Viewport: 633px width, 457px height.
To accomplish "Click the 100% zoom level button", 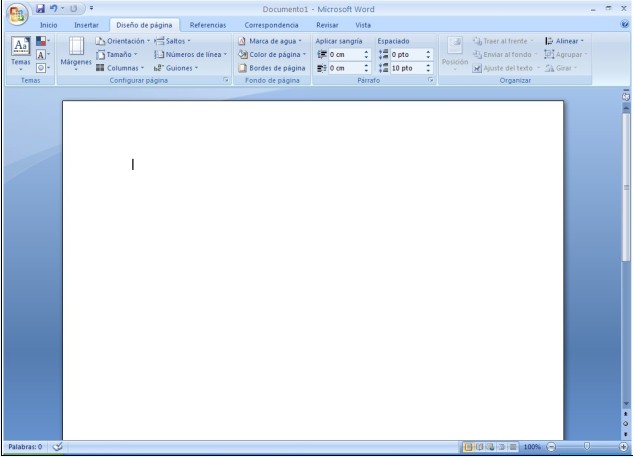I will click(x=532, y=446).
